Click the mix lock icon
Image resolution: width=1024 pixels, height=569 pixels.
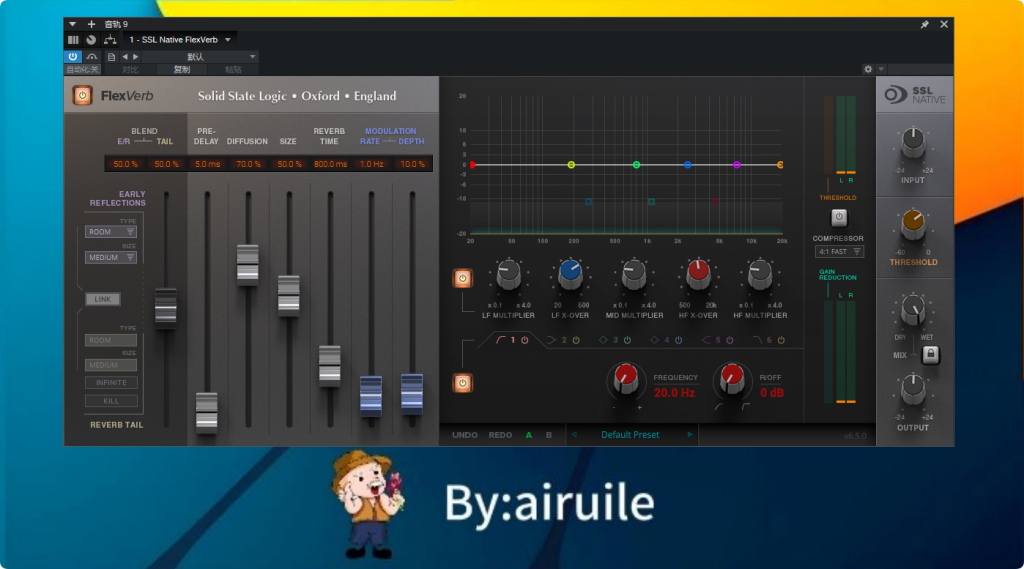coord(931,355)
